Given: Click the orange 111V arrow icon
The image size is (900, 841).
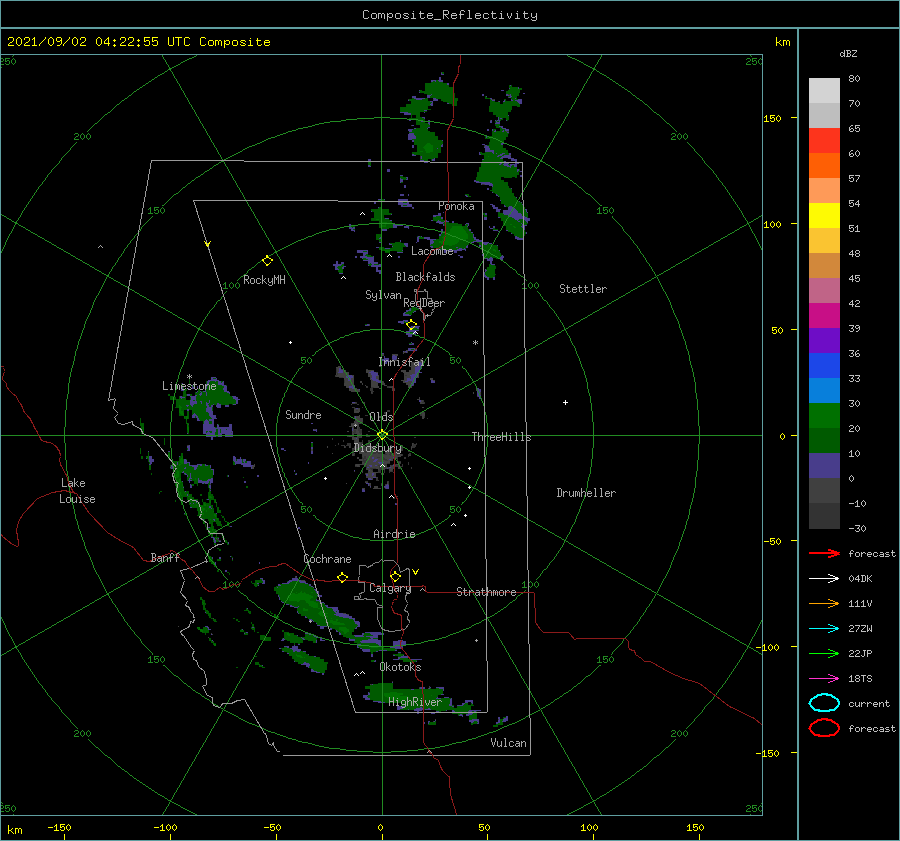Looking at the screenshot, I should coord(824,603).
